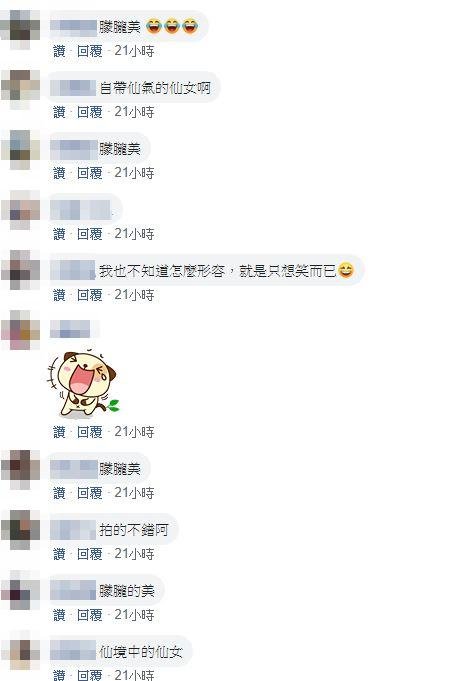This screenshot has width=475, height=681.
Task: Open the timestamp of the 我也不知道怎麼形容 comment
Action: click(134, 295)
